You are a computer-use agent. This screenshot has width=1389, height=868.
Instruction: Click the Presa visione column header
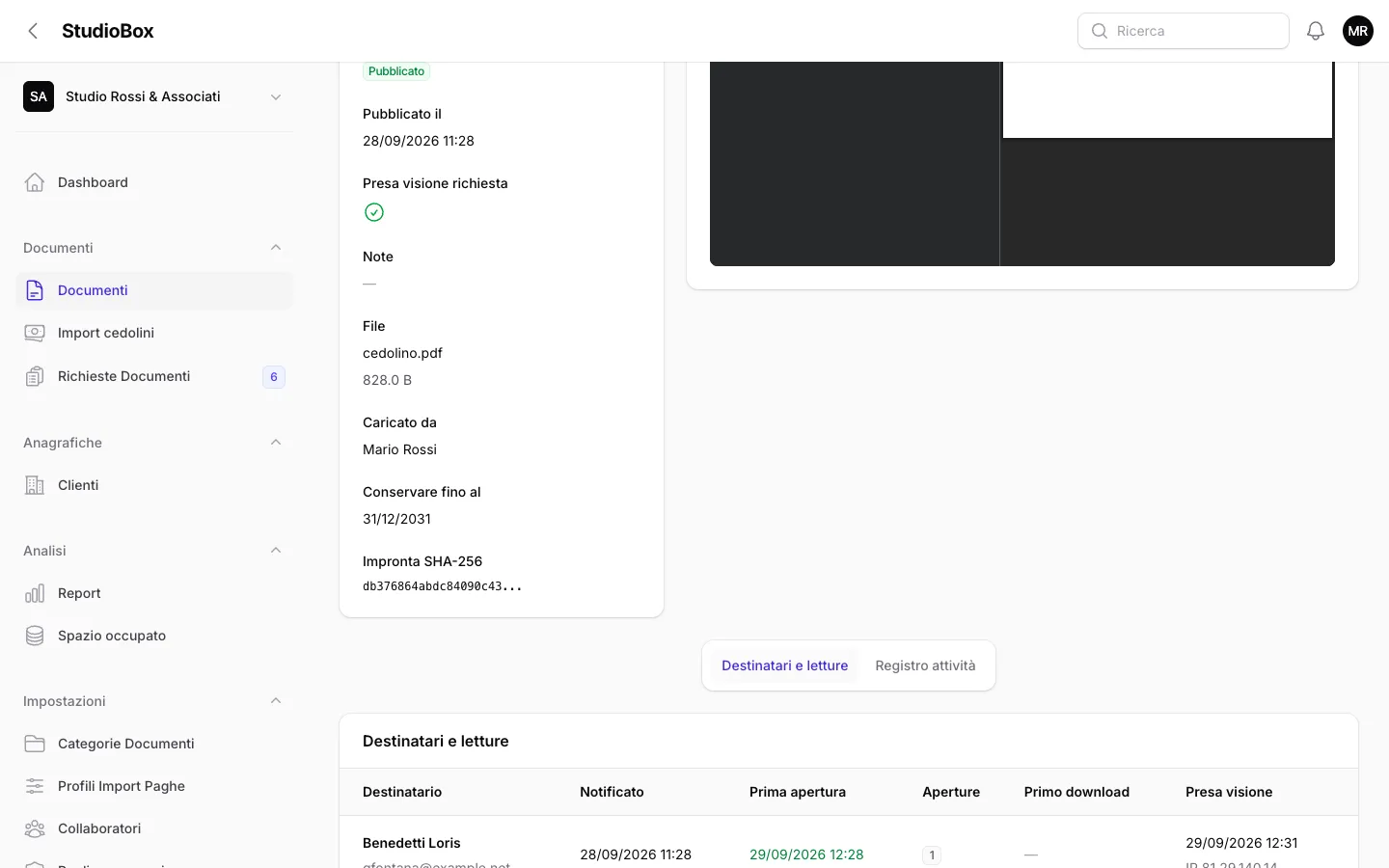click(1229, 792)
